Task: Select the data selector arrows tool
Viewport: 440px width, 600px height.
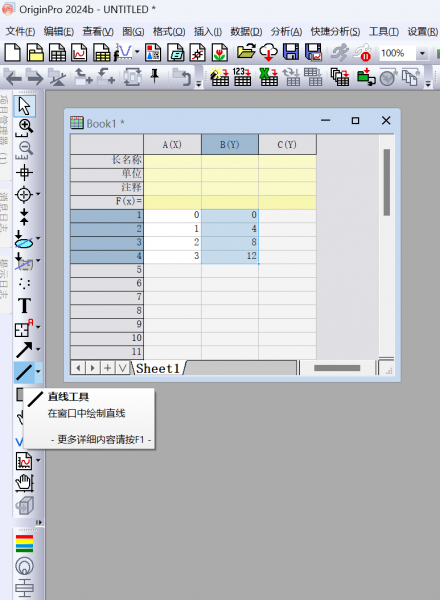Action: tap(24, 217)
